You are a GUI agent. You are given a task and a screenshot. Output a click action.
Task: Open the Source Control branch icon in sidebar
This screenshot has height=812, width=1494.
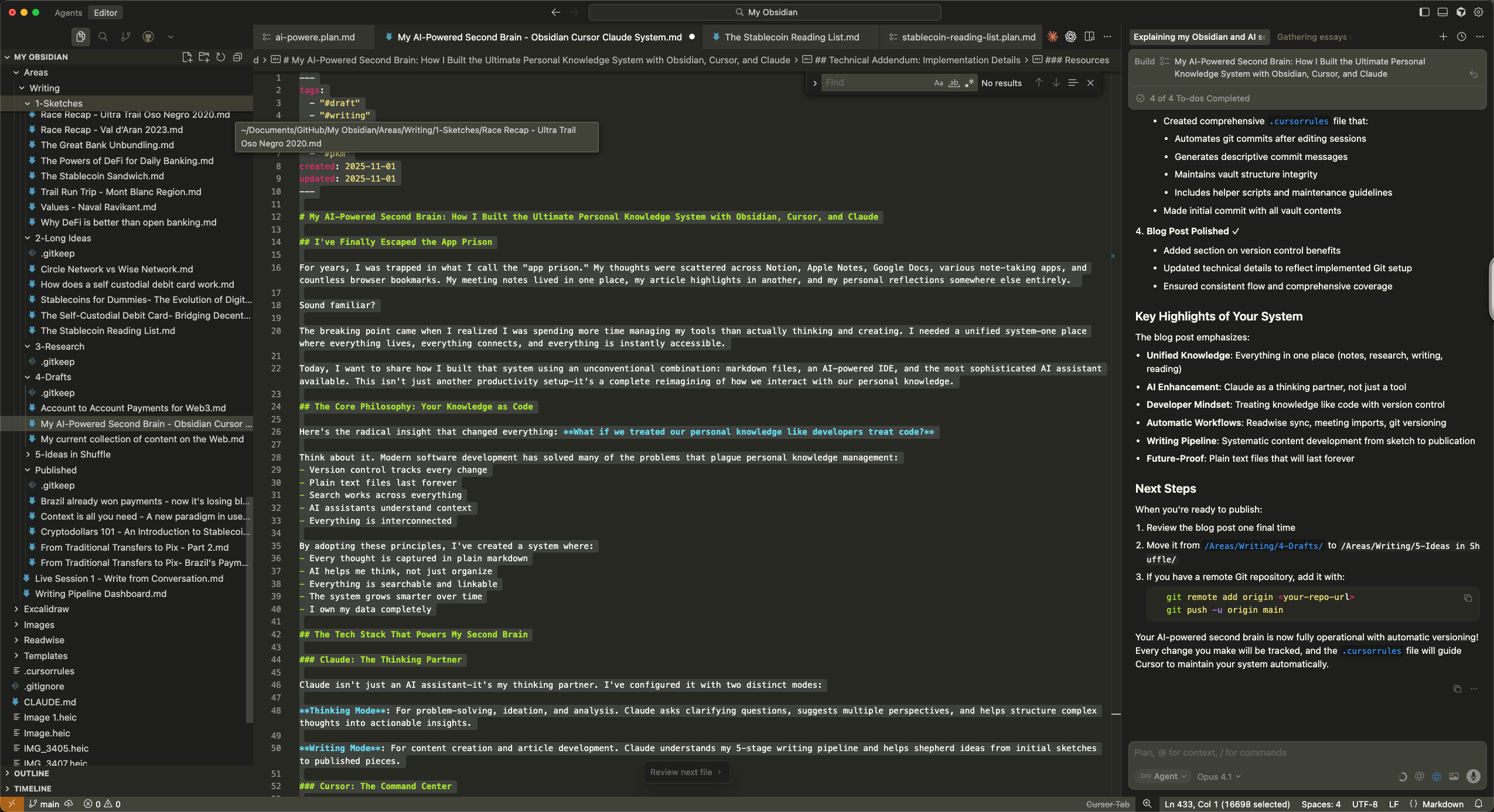click(x=125, y=36)
